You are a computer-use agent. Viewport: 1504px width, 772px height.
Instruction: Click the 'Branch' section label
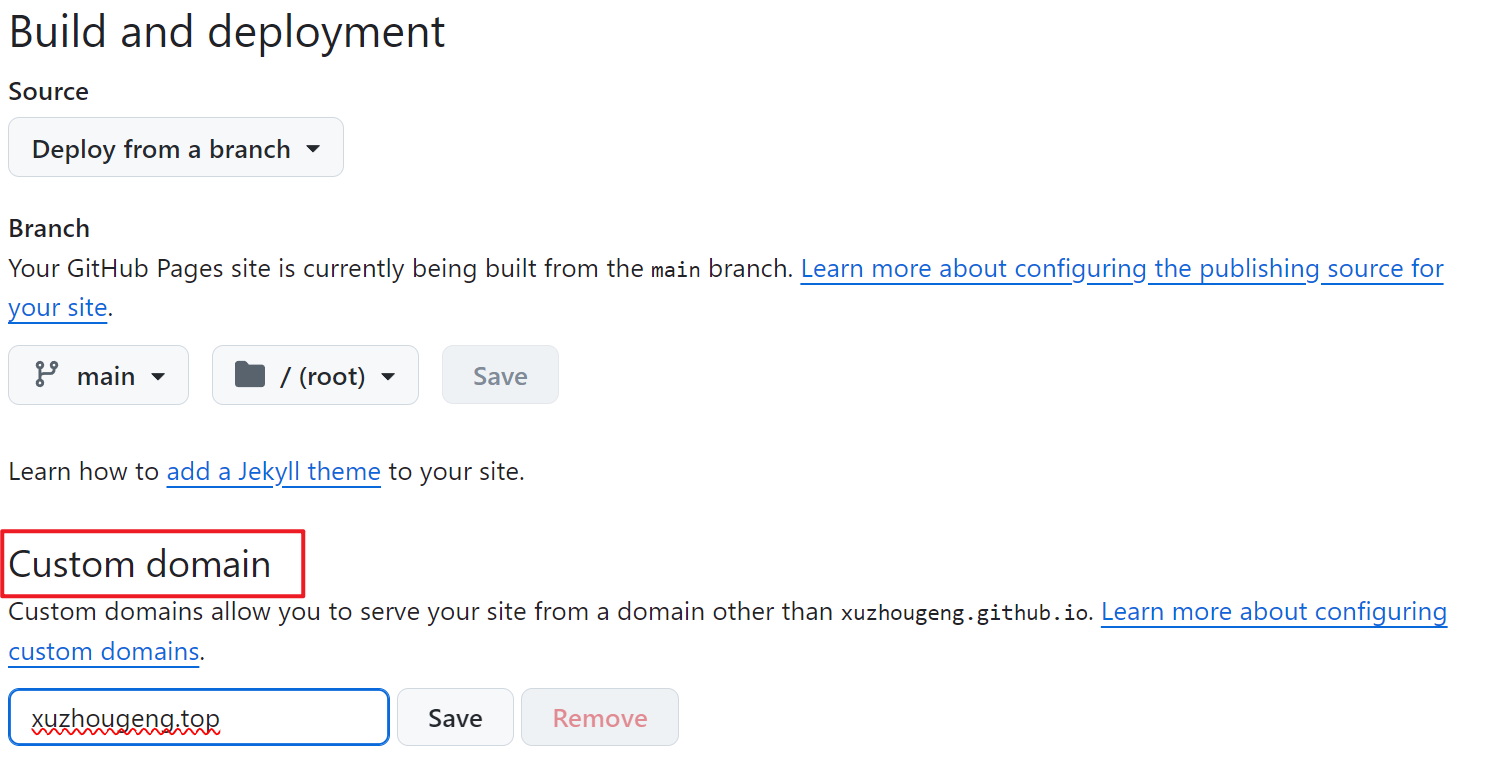[49, 228]
